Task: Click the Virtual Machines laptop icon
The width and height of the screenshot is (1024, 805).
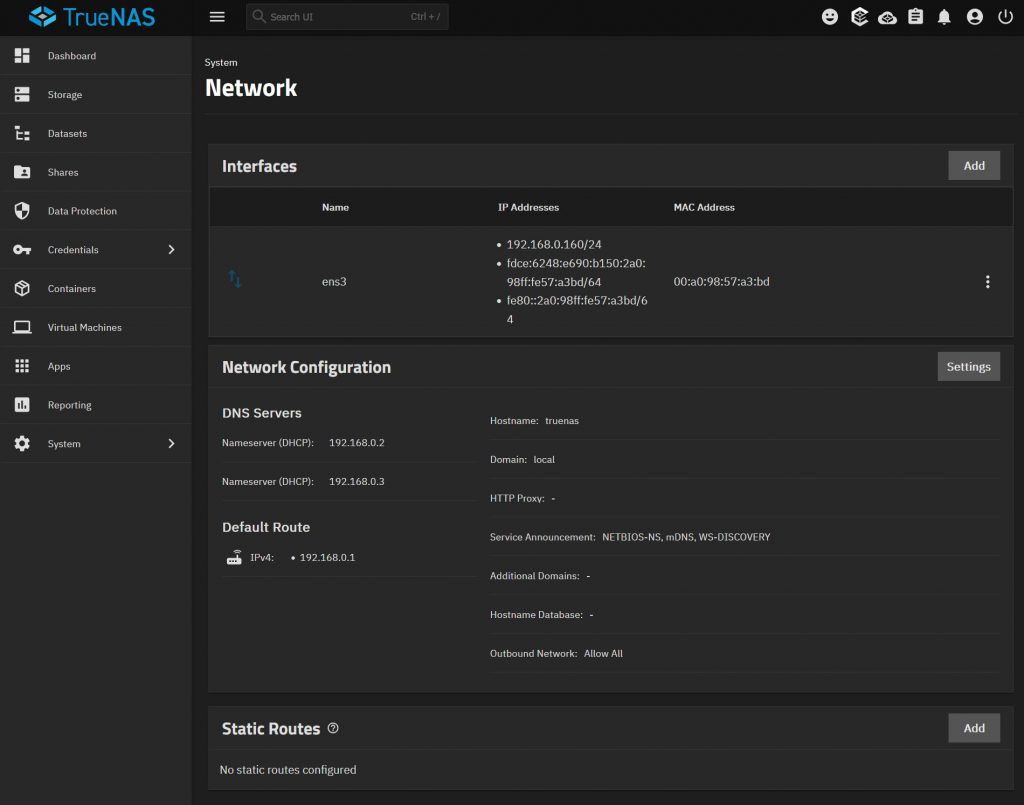Action: tap(22, 327)
